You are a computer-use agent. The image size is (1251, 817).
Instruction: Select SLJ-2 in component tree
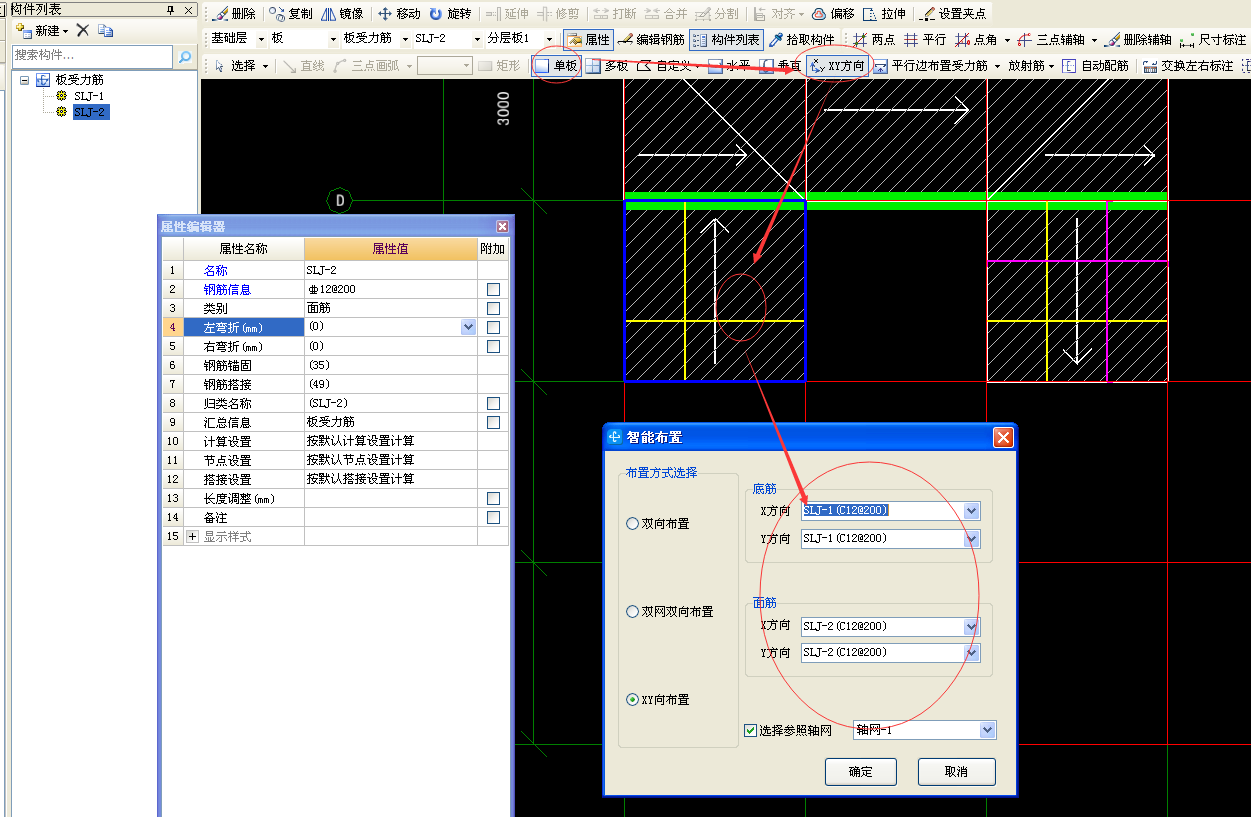(x=90, y=112)
